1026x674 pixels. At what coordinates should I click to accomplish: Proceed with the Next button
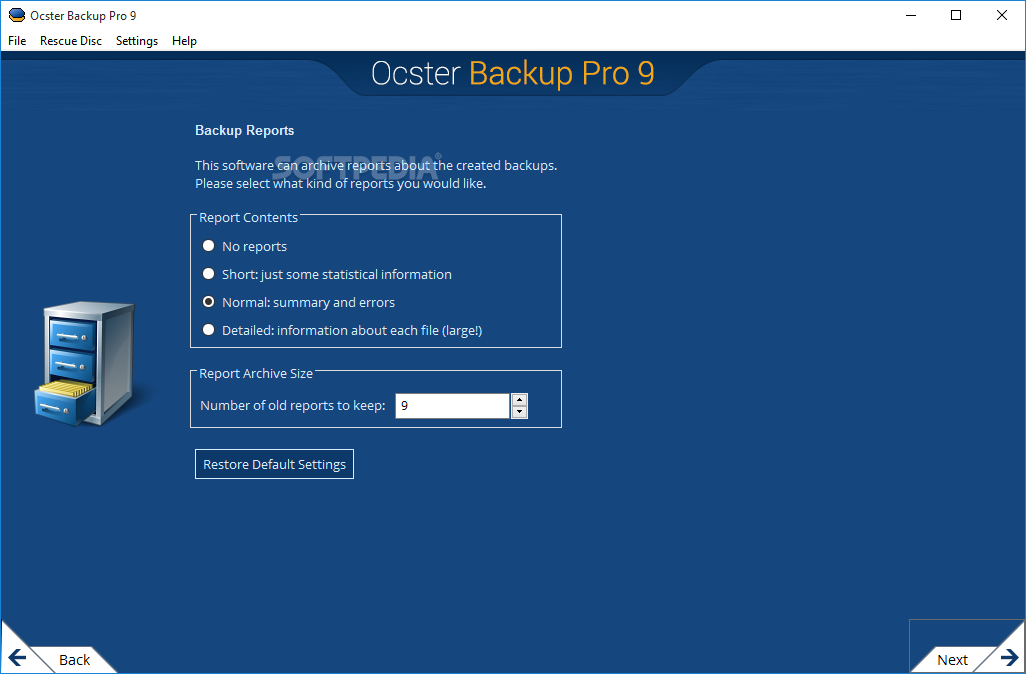click(x=952, y=660)
